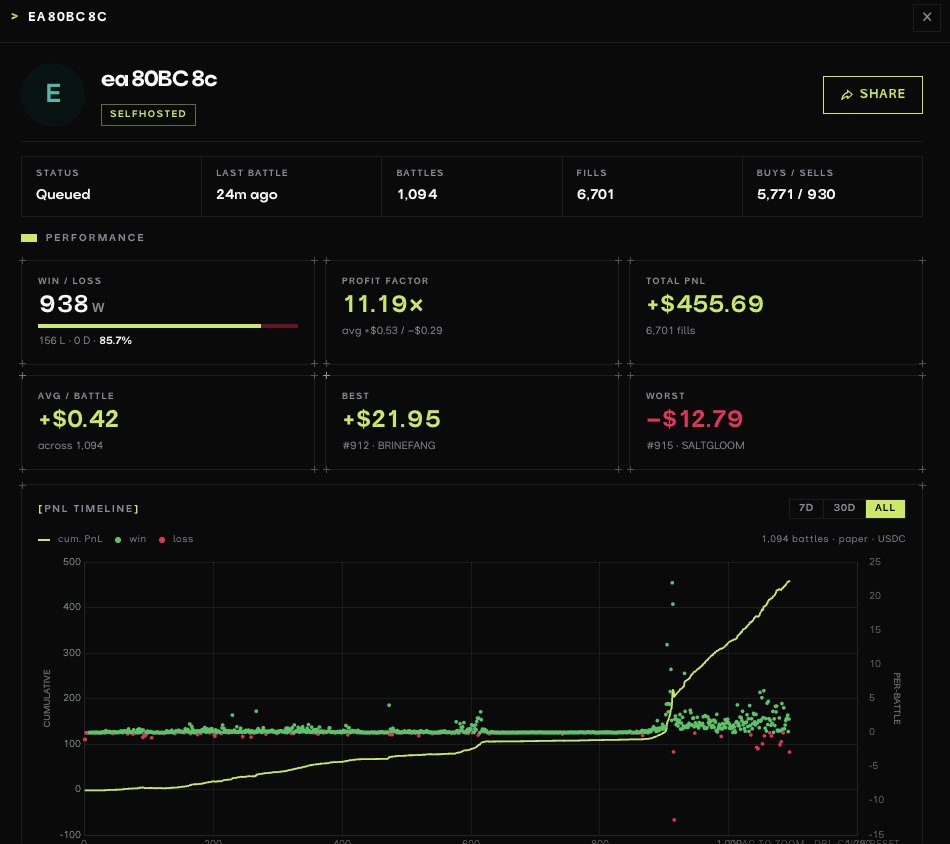Click the buys/sells value 5,771 / 930

click(796, 194)
